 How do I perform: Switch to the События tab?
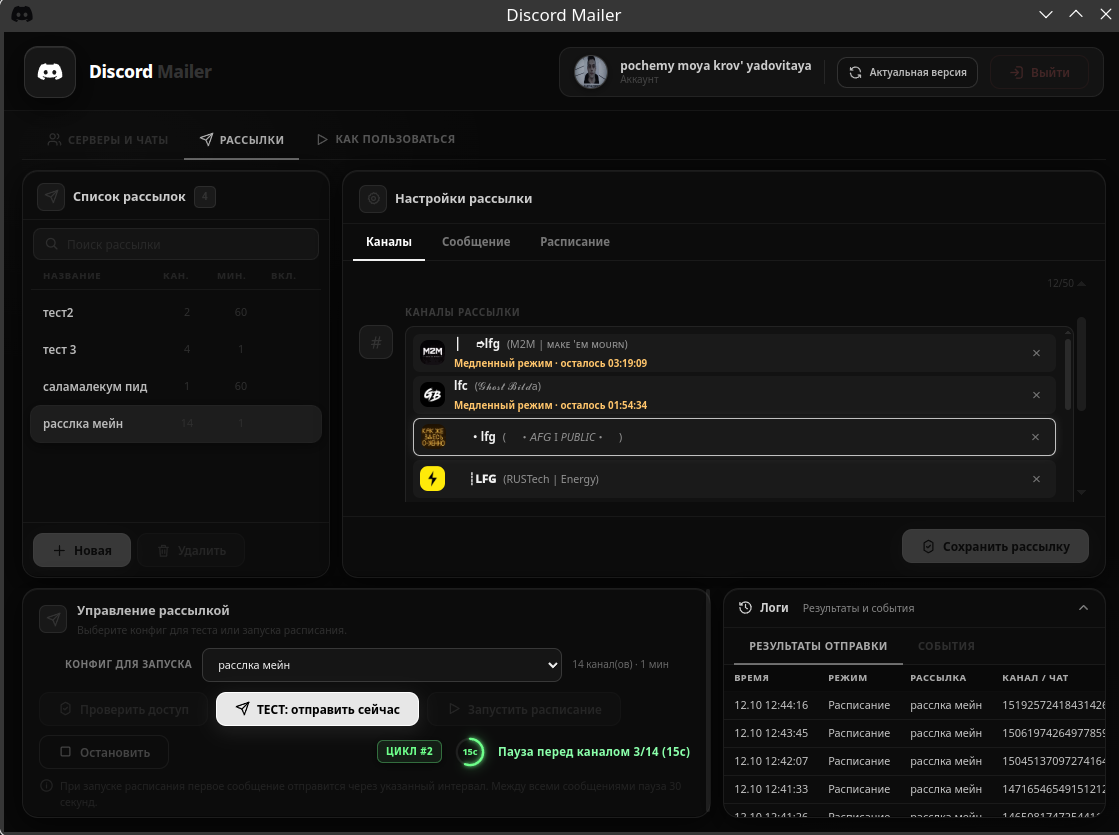[x=946, y=647]
